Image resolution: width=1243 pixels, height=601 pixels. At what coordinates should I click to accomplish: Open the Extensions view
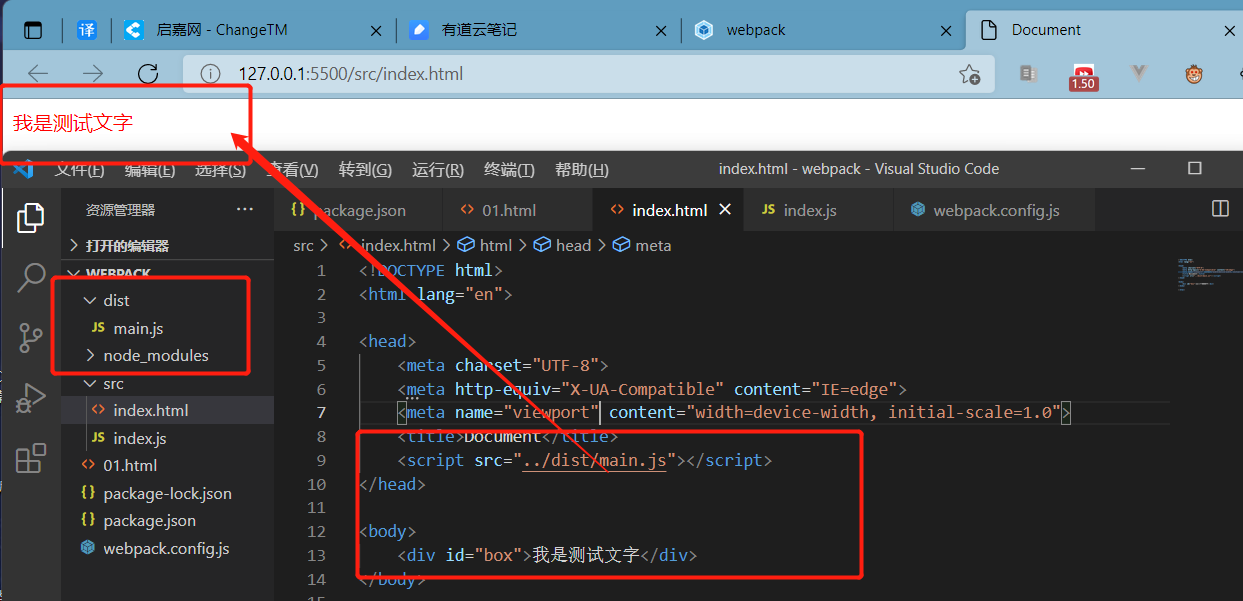pos(31,458)
